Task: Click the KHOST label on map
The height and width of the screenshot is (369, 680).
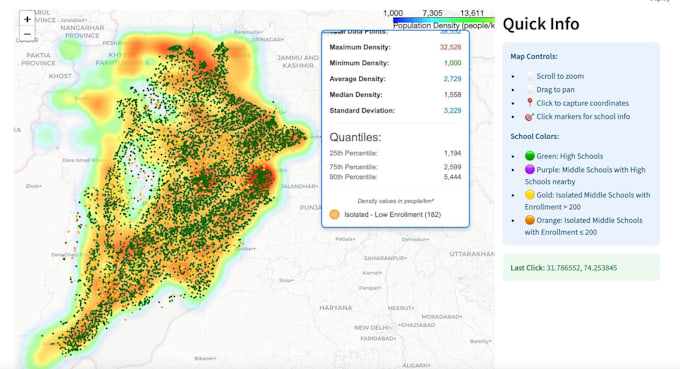Action: (60, 76)
